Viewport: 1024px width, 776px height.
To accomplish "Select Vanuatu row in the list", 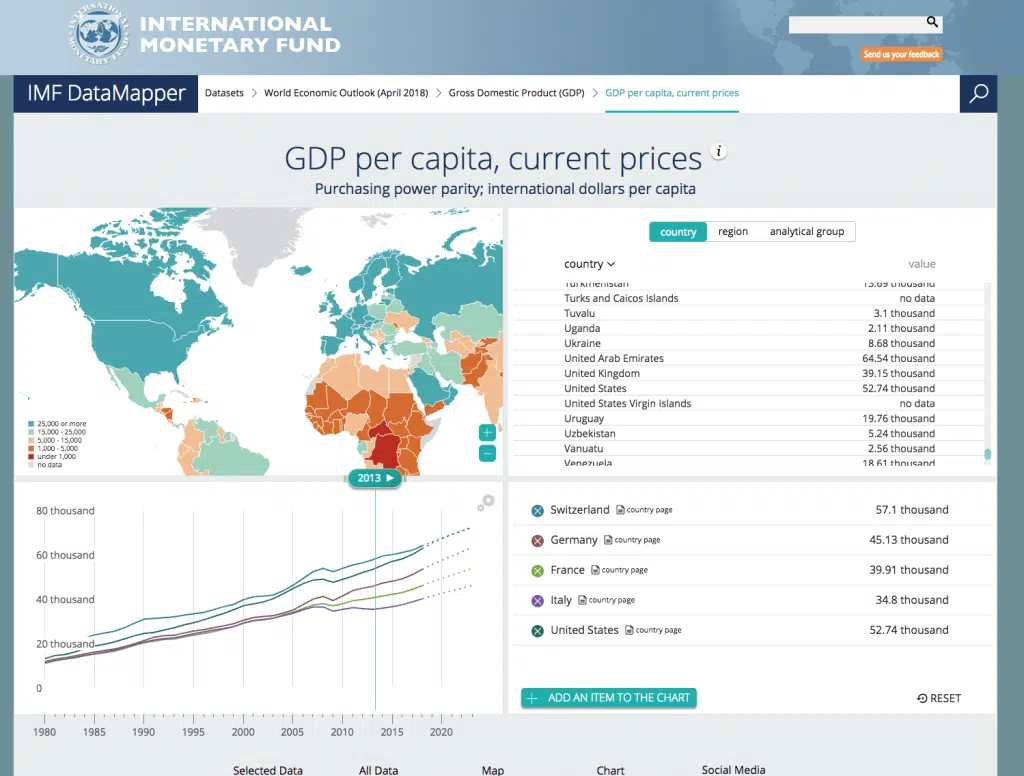I will (749, 449).
